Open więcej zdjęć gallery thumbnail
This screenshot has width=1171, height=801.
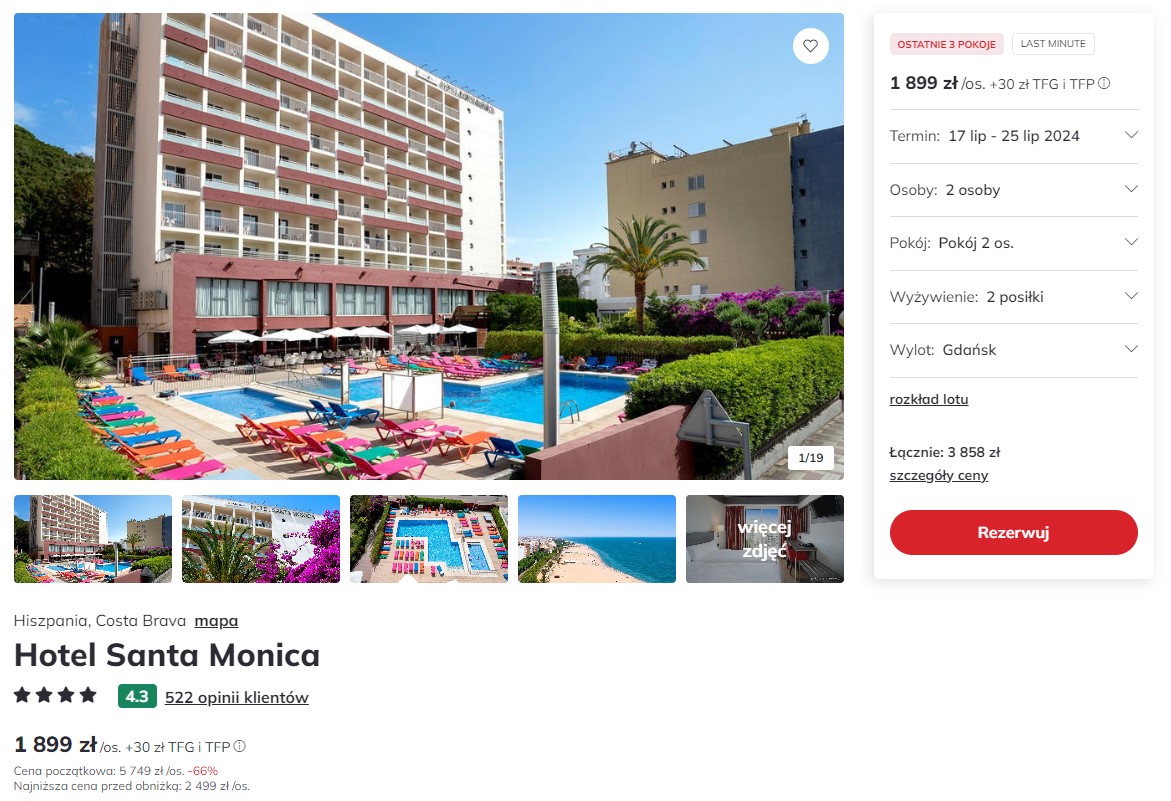tap(765, 539)
